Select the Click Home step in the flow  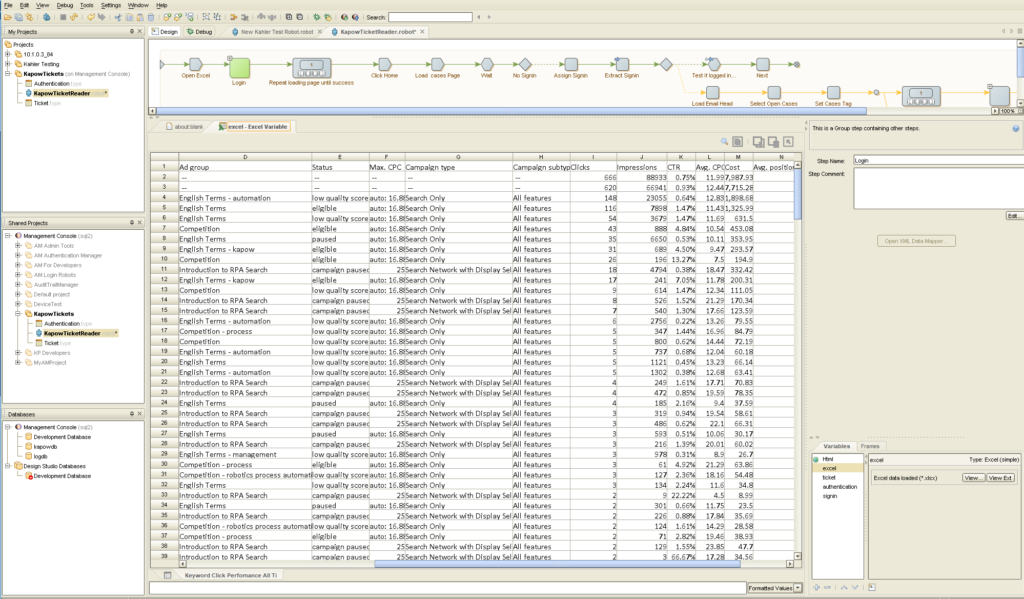[x=385, y=64]
